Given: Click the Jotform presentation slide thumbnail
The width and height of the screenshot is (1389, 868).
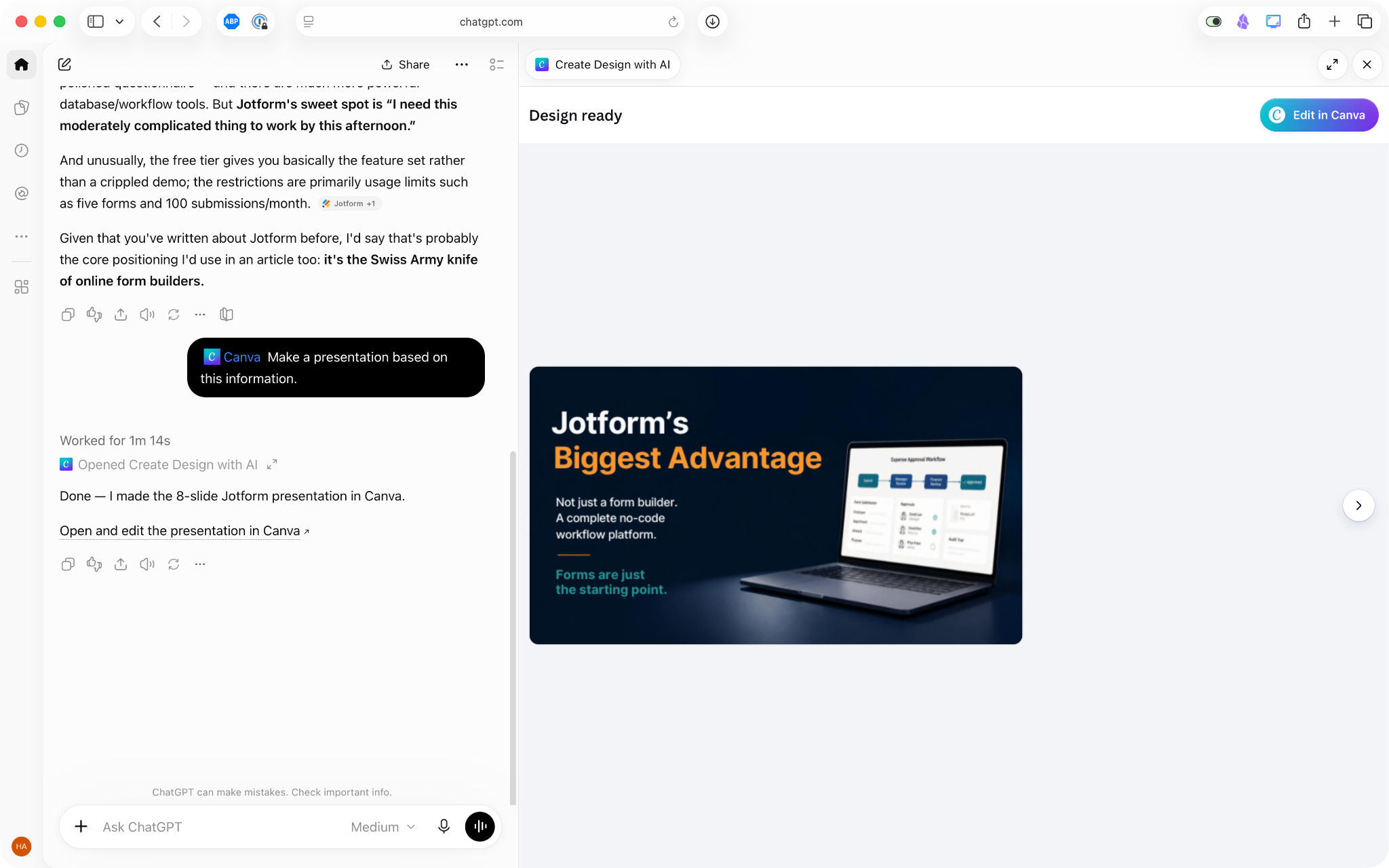Looking at the screenshot, I should [775, 505].
